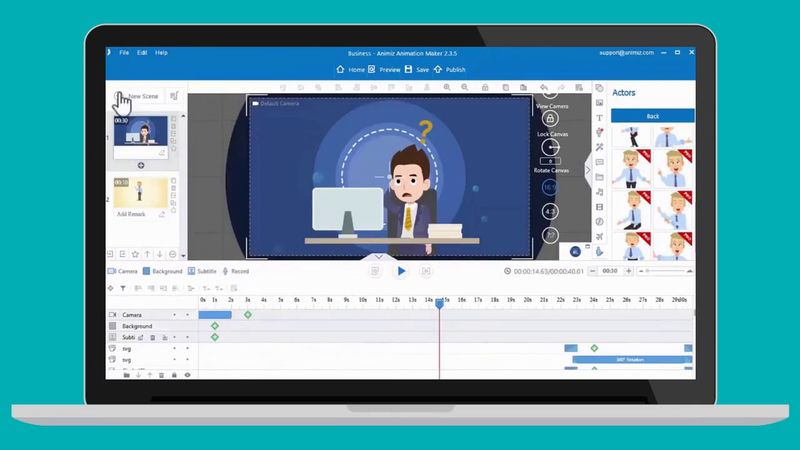Click the star icon below the scene list
The image size is (800, 450).
[135, 254]
